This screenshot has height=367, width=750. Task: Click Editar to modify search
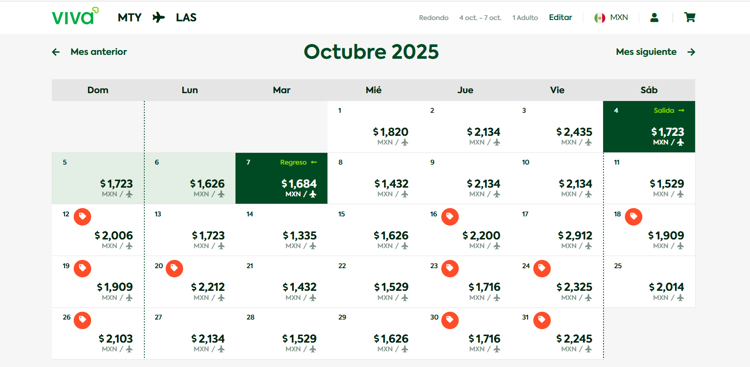coord(561,18)
